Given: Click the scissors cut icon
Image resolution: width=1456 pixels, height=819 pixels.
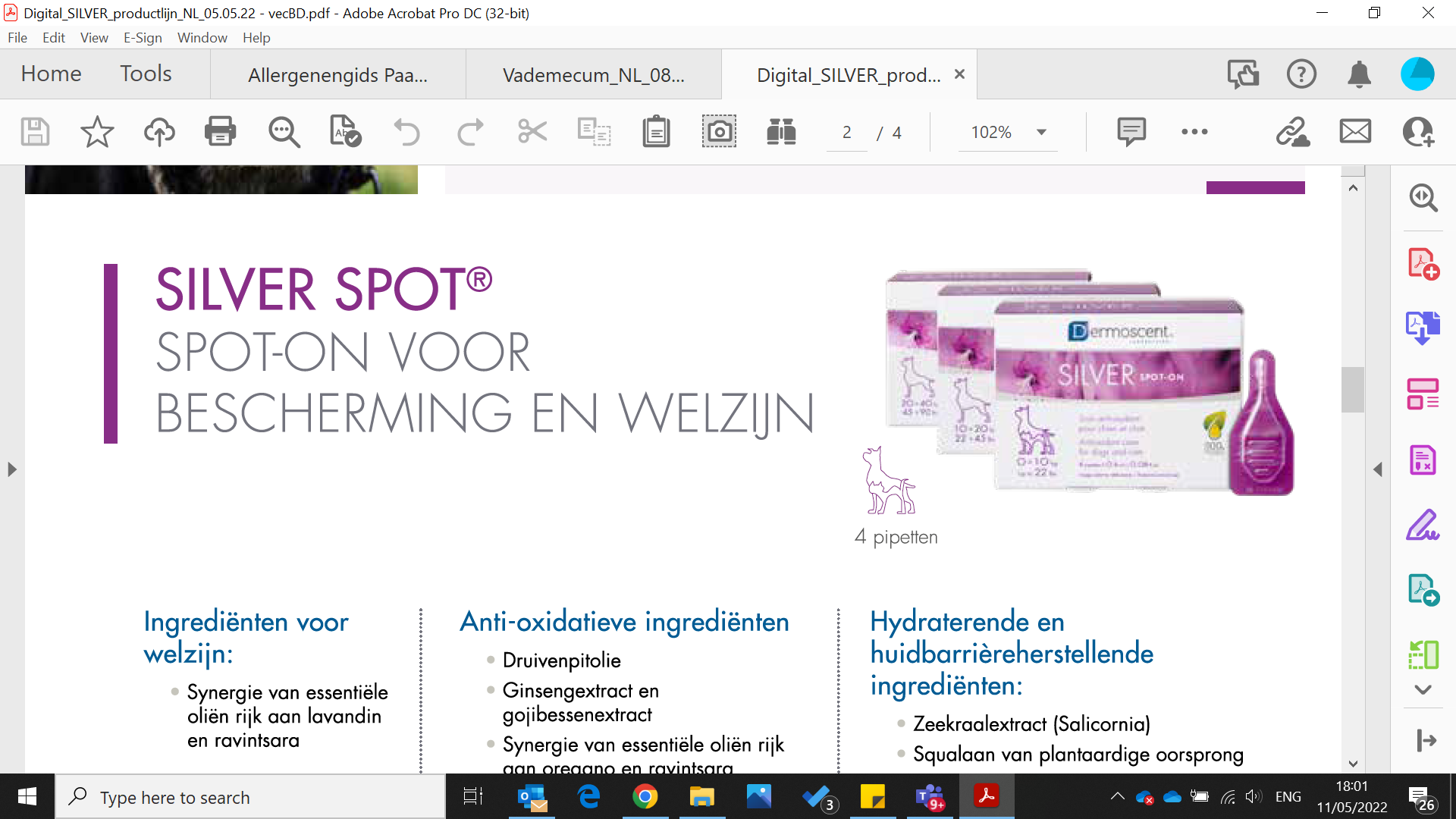Looking at the screenshot, I should click(532, 132).
